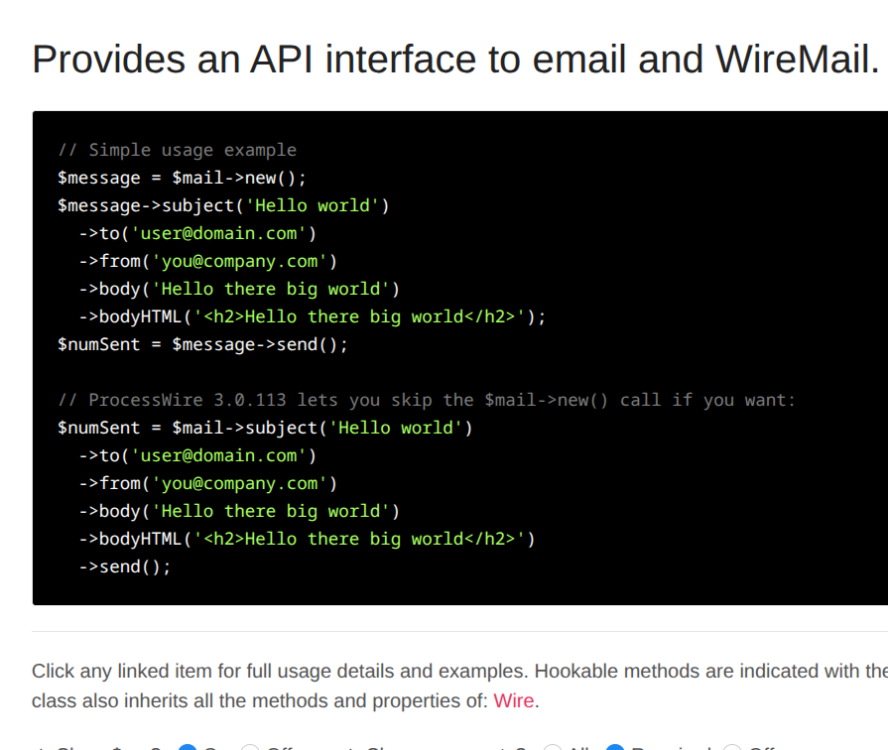Click the final '->send();' code line
Viewport: 888px width, 750px height.
[x=125, y=567]
